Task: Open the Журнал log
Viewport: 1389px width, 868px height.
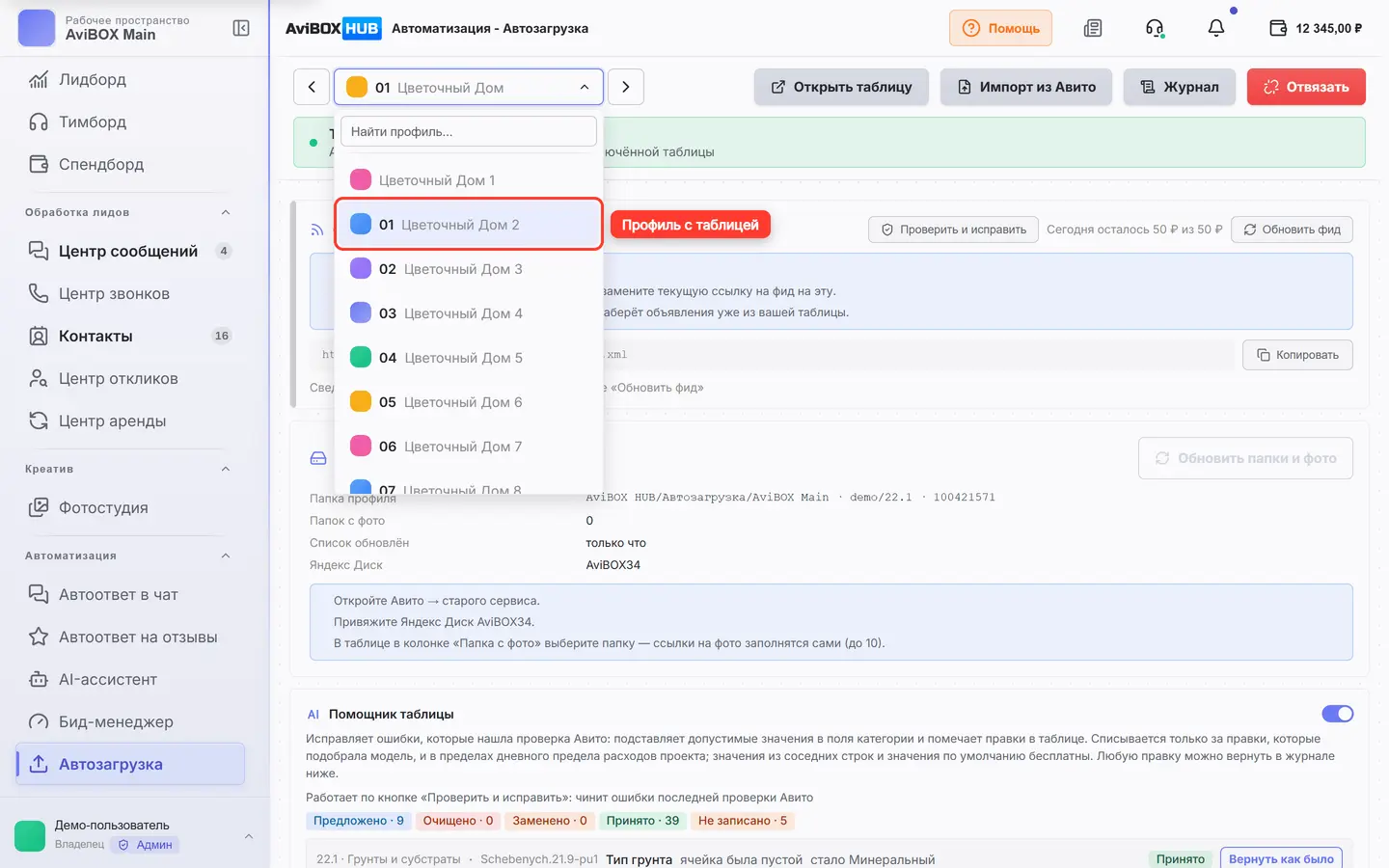Action: (1180, 87)
